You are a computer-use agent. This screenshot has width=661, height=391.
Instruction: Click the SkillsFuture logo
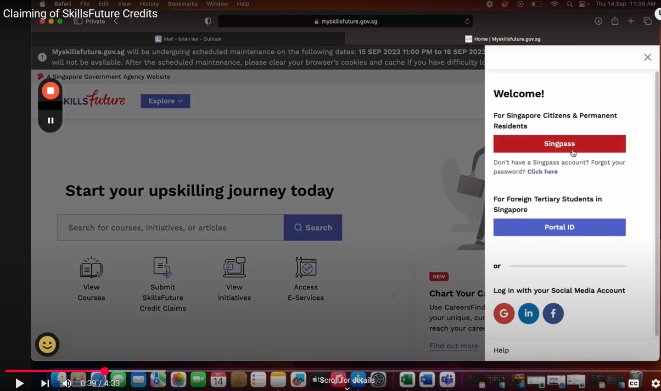tap(94, 99)
